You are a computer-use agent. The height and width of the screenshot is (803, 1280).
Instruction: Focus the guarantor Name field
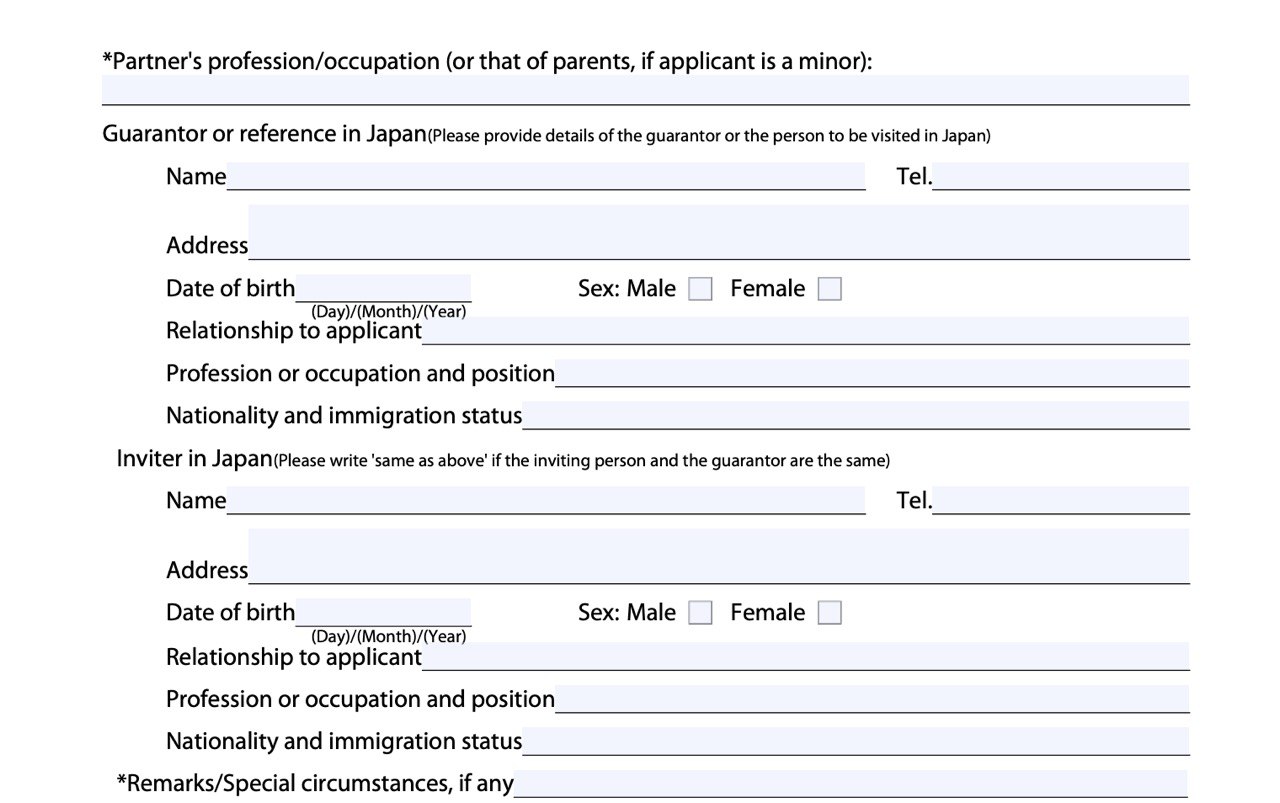coord(546,176)
